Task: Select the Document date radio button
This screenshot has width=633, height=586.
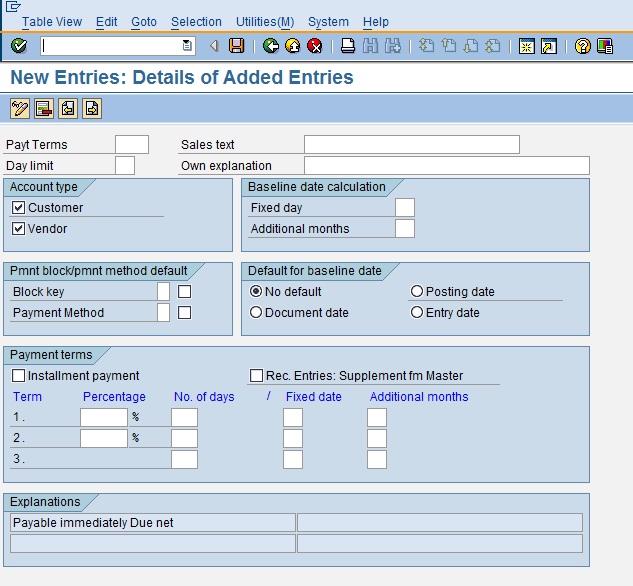Action: 256,313
